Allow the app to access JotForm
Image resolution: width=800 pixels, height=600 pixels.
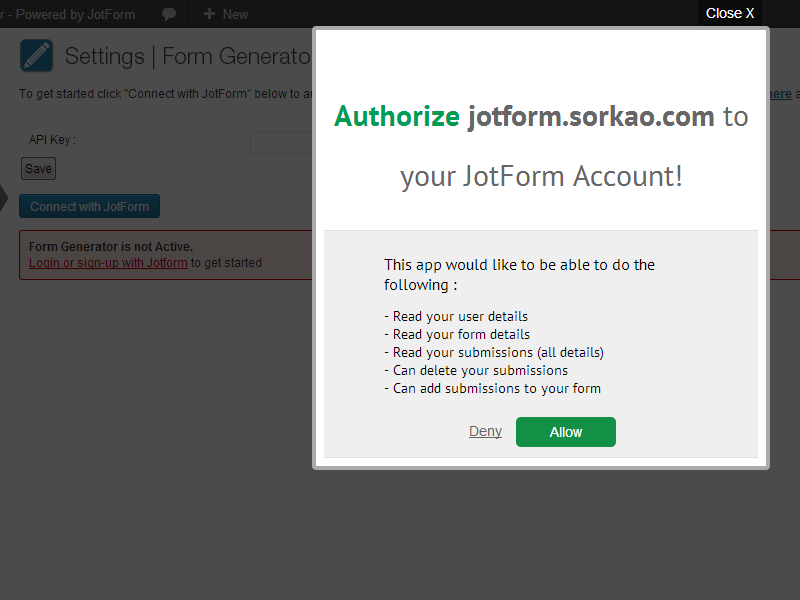click(x=565, y=432)
